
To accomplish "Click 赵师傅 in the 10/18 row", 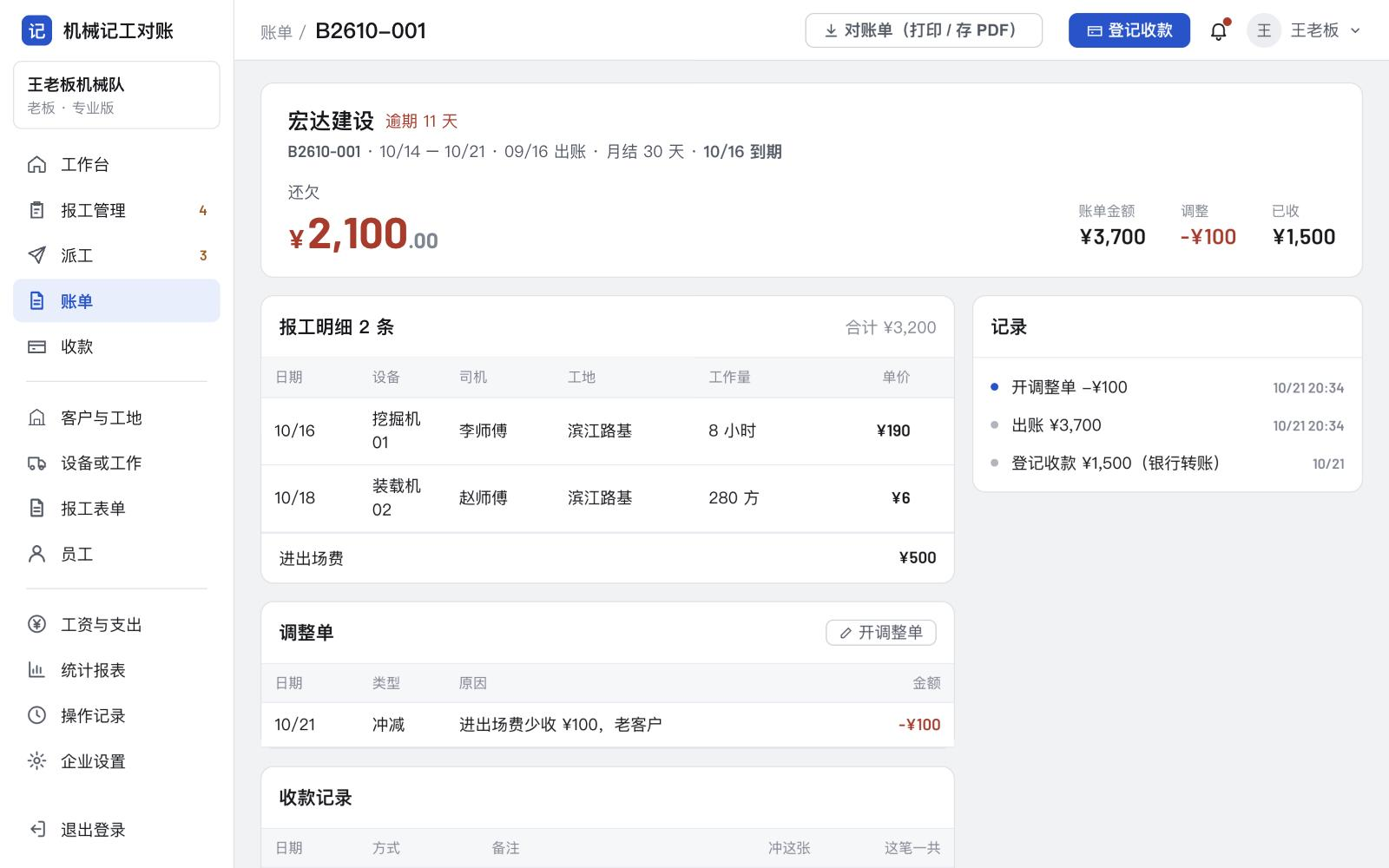I will [483, 497].
